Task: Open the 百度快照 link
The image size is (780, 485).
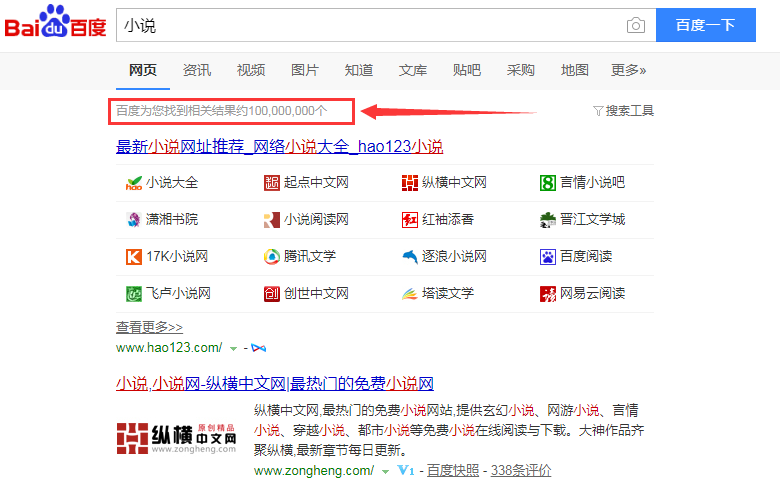Action: pyautogui.click(x=453, y=470)
